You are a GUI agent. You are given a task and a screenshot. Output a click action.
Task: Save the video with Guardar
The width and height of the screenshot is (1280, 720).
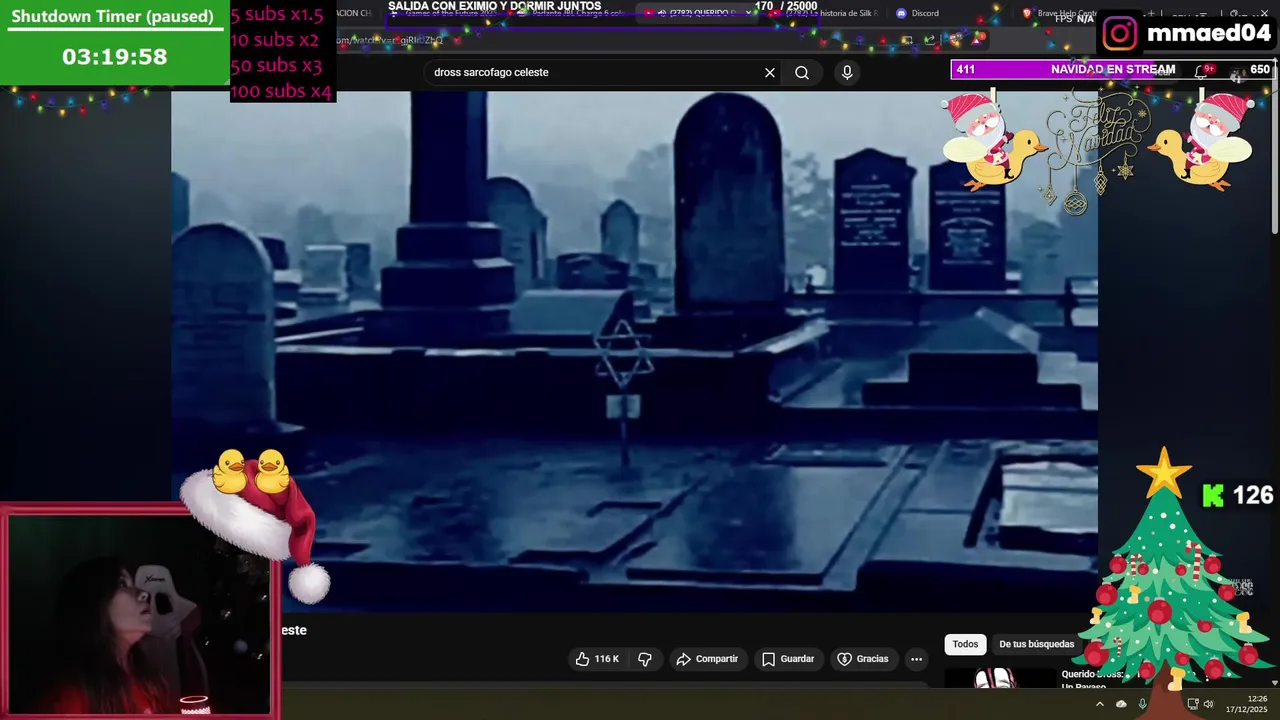tap(788, 659)
